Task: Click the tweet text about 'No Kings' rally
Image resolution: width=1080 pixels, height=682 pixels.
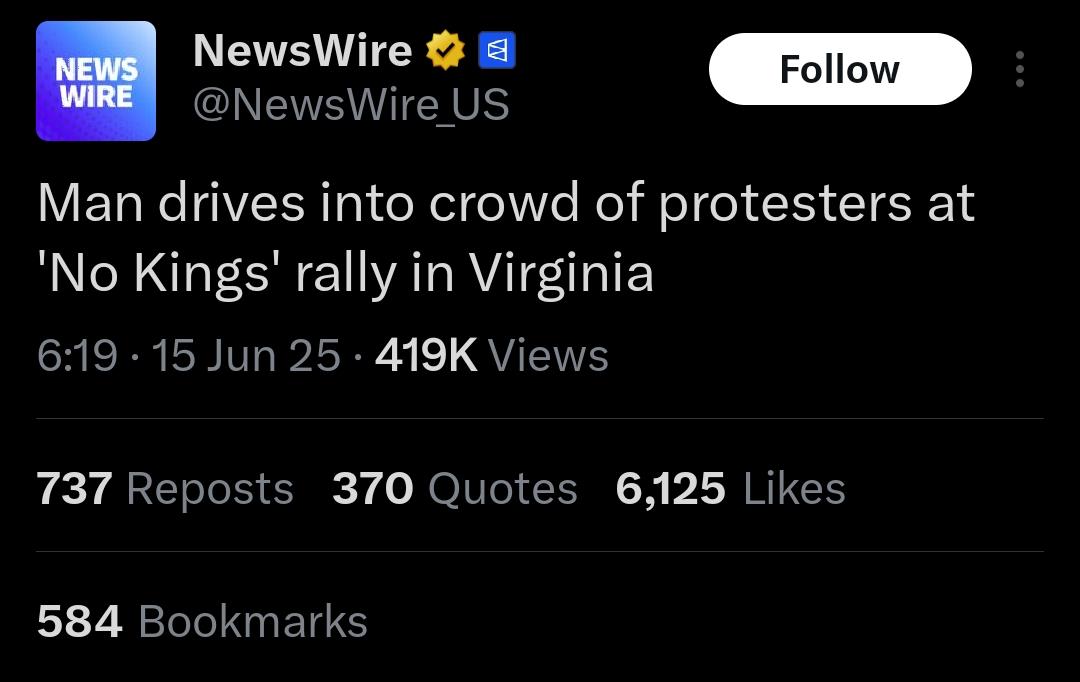Action: pyautogui.click(x=506, y=238)
